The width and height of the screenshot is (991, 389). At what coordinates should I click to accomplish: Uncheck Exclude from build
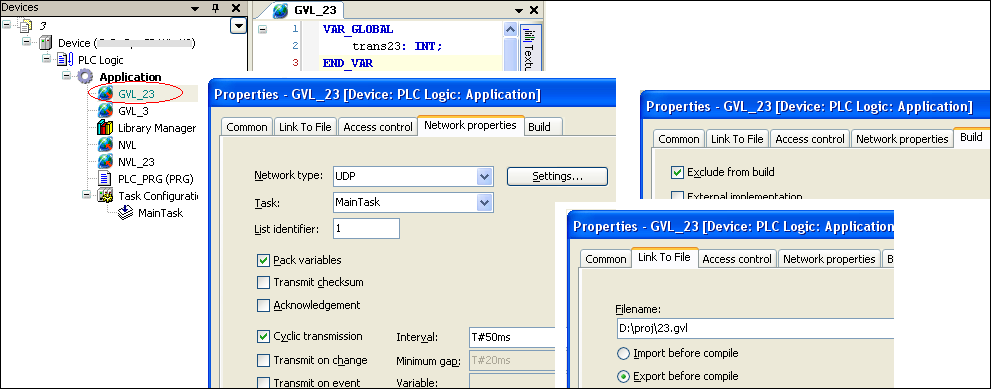click(x=678, y=172)
